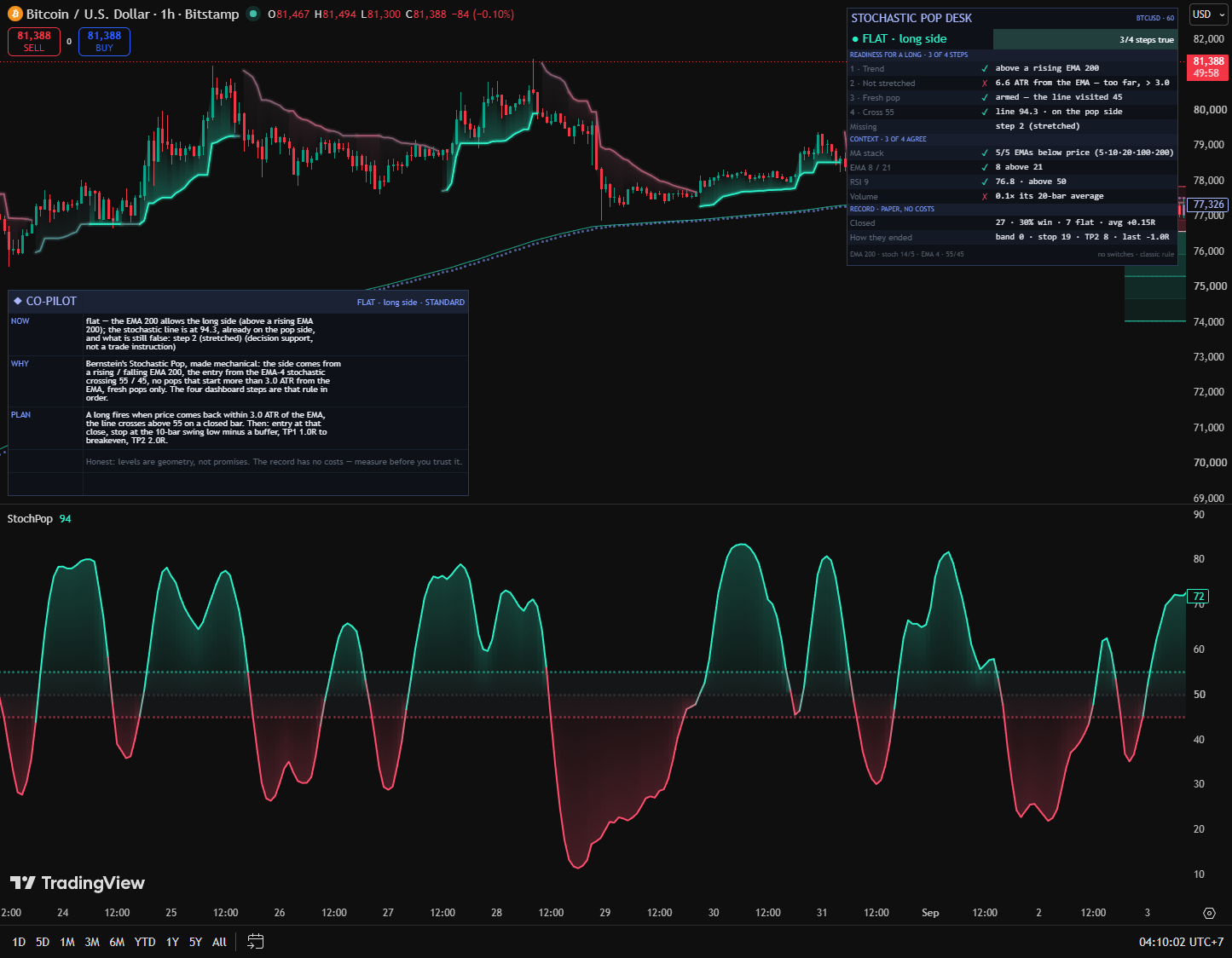
Task: Open chart settings gear at time axis corner
Action: pyautogui.click(x=1209, y=913)
